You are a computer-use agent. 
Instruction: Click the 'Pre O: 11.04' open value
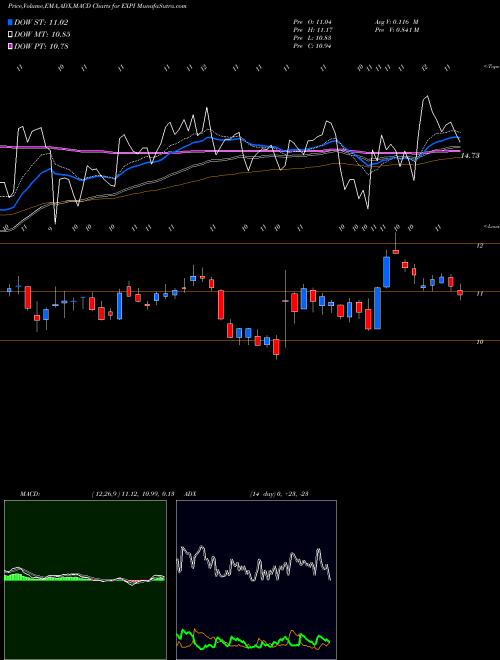(x=313, y=22)
